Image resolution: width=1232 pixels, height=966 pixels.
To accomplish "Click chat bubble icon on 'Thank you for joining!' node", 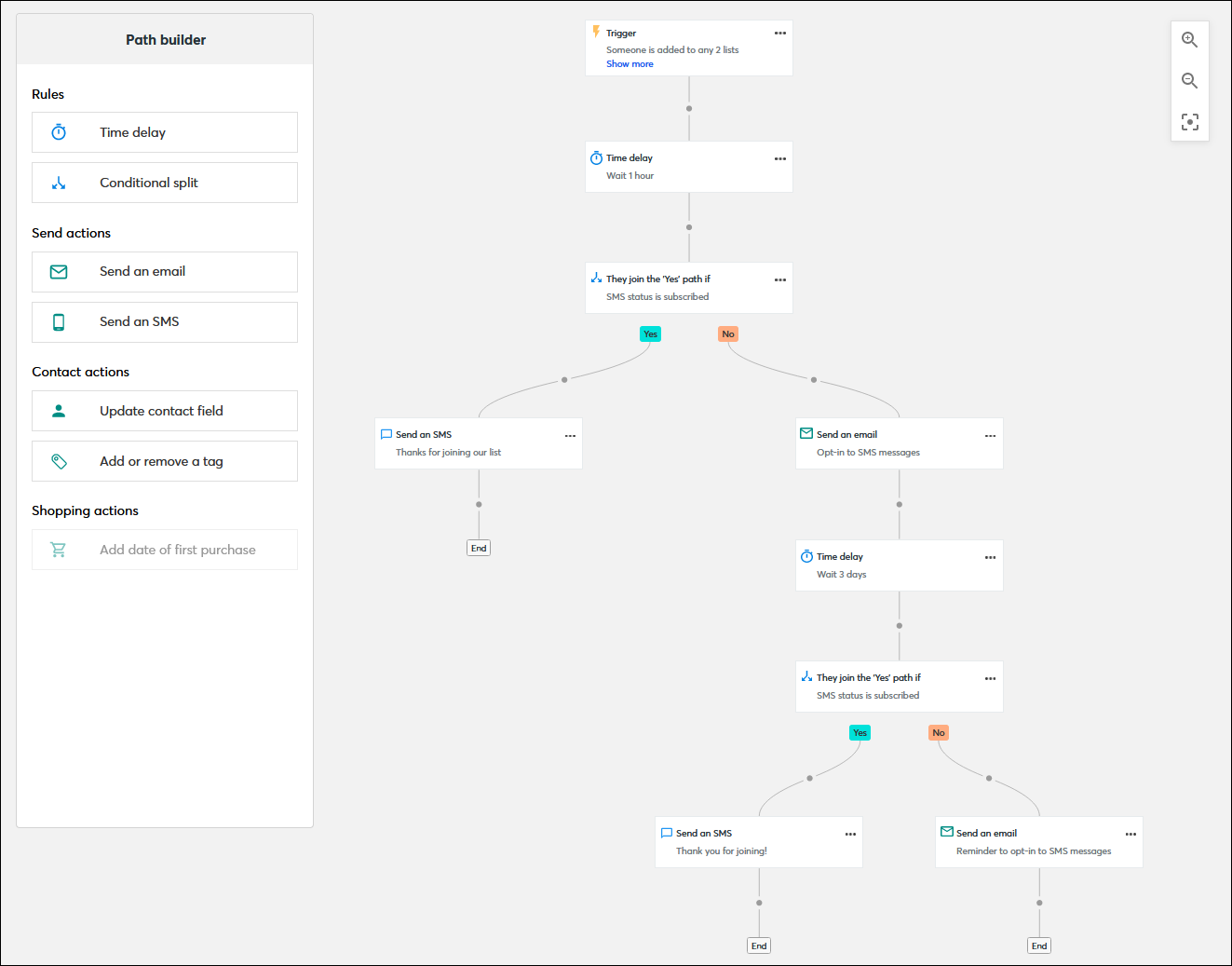I will click(x=667, y=833).
